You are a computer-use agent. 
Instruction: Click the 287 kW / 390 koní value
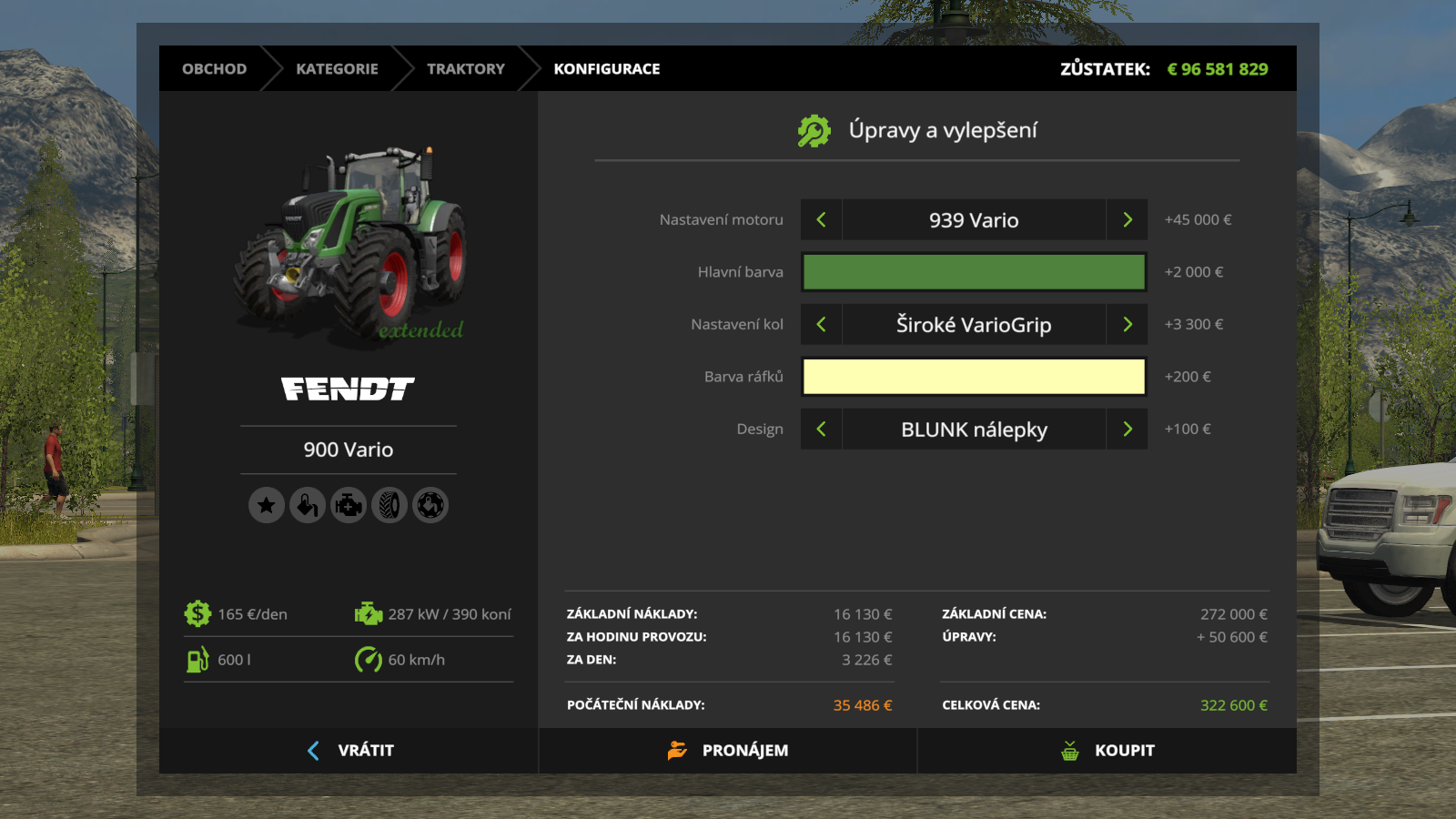click(450, 614)
